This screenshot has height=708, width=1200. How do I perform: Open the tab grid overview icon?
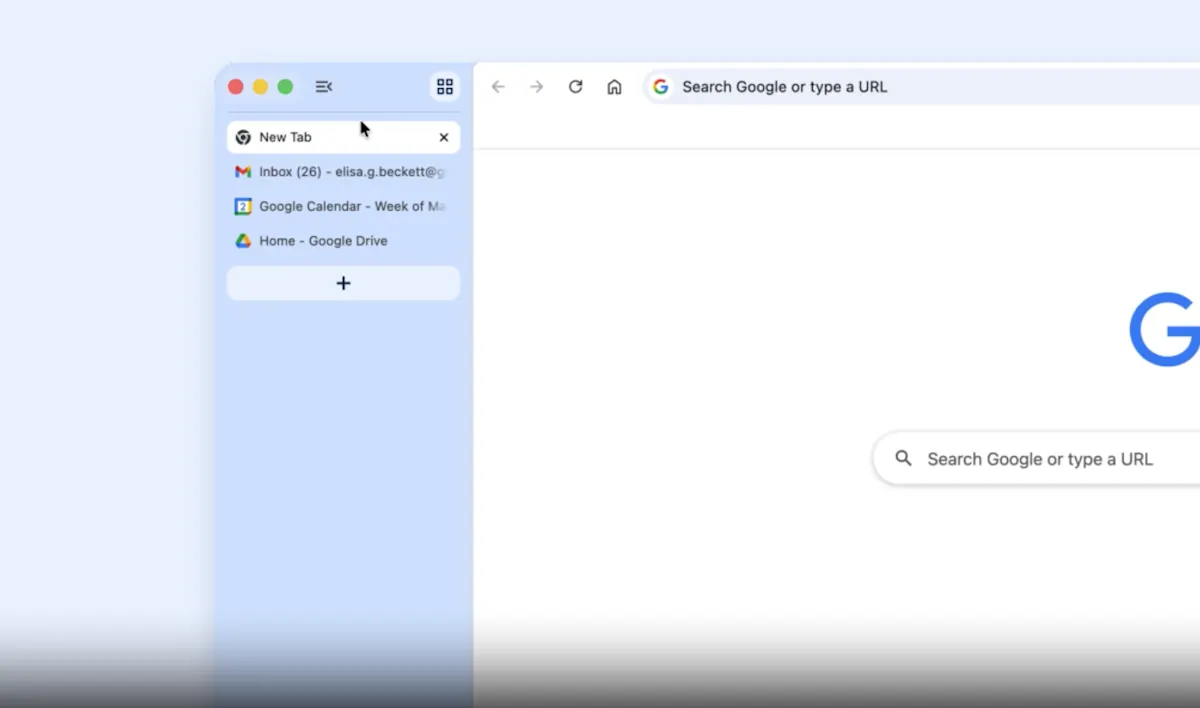click(445, 87)
